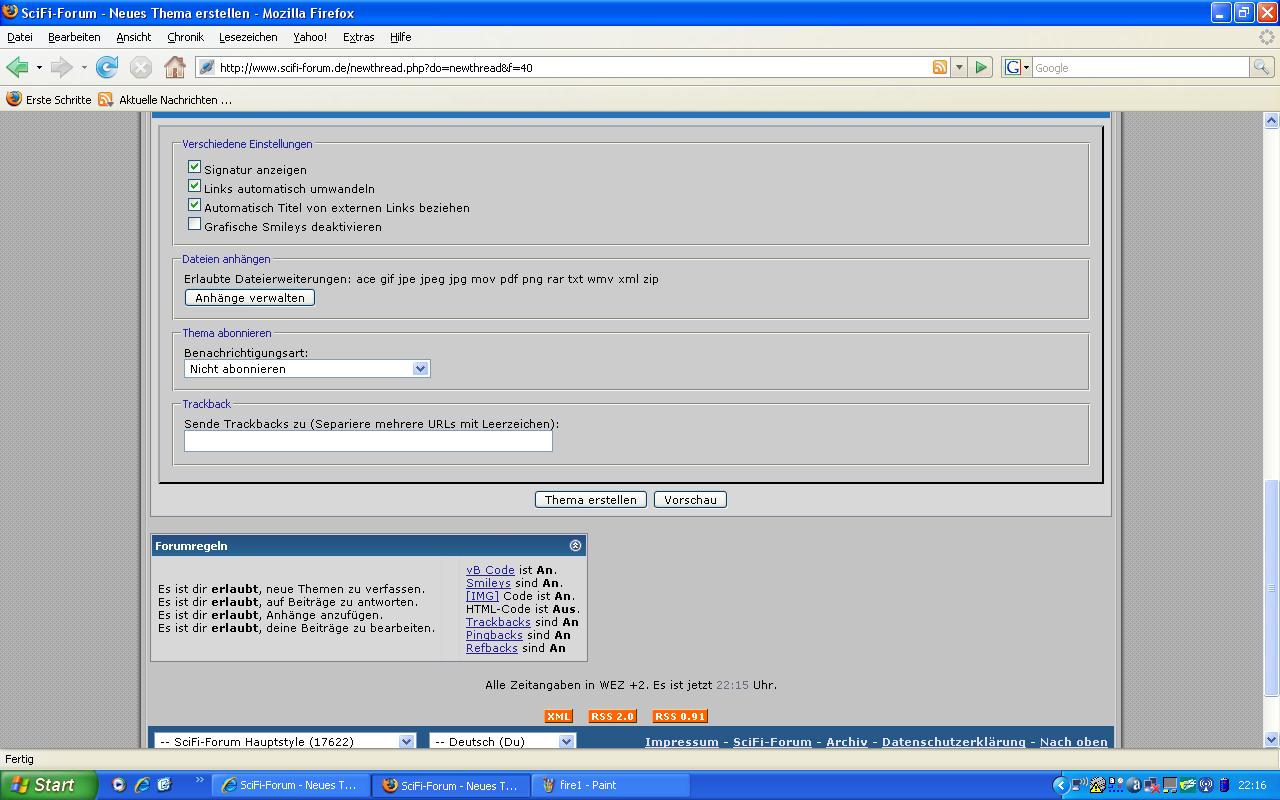Open the Benachrichtigungsart dropdown

pos(307,369)
